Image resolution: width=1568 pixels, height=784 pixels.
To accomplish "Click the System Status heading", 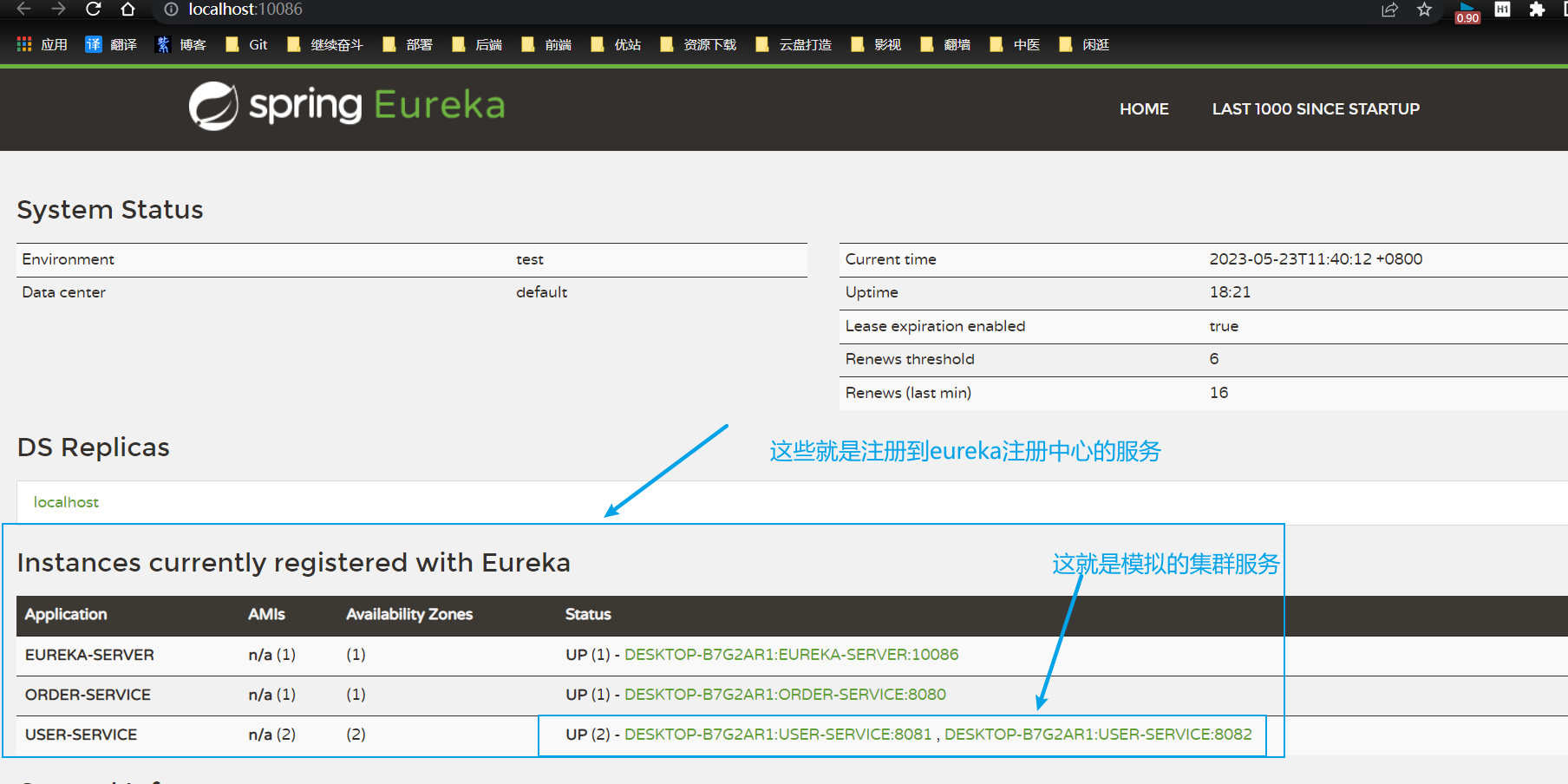I will click(x=110, y=210).
